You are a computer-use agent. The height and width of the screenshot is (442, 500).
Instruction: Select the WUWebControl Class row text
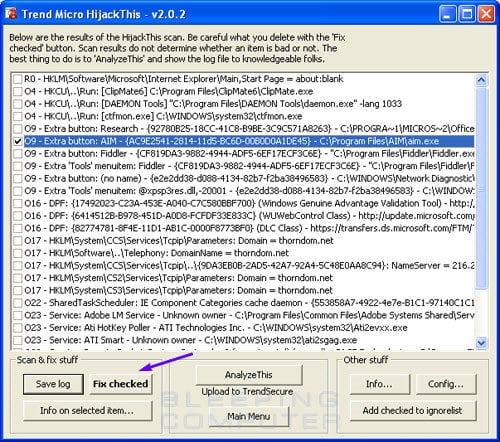click(x=249, y=216)
